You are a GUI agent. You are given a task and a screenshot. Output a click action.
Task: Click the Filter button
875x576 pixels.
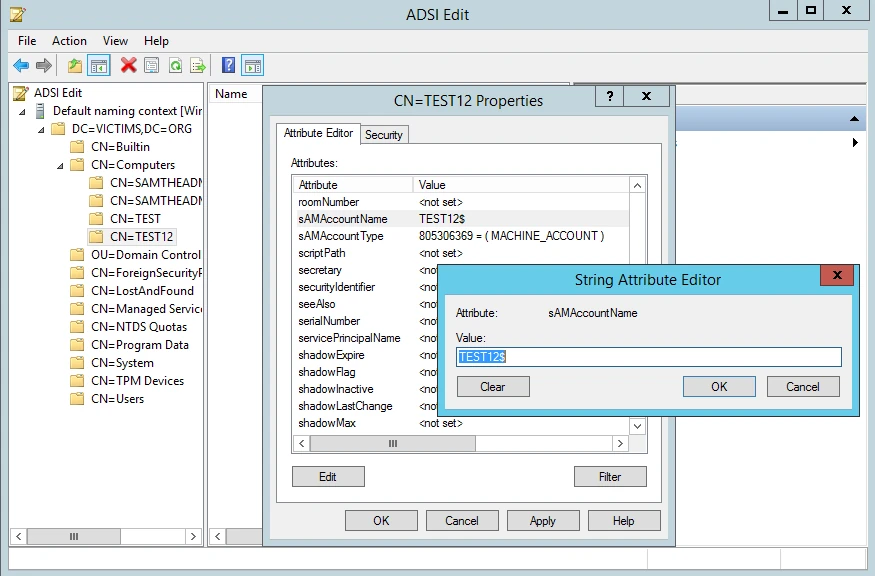click(x=610, y=477)
